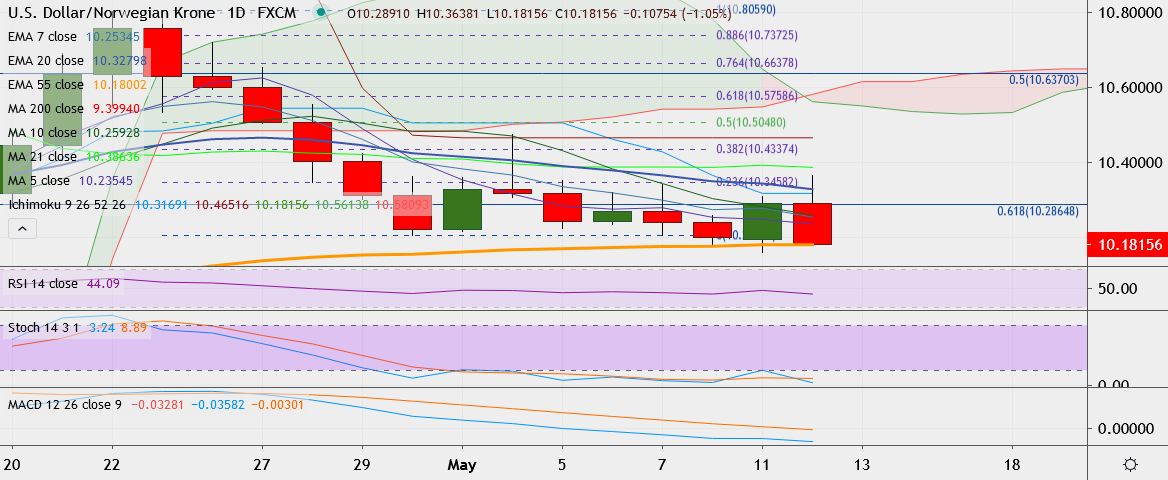Collapse the indicator legend with the arrow button
The height and width of the screenshot is (480, 1168).
[22, 229]
